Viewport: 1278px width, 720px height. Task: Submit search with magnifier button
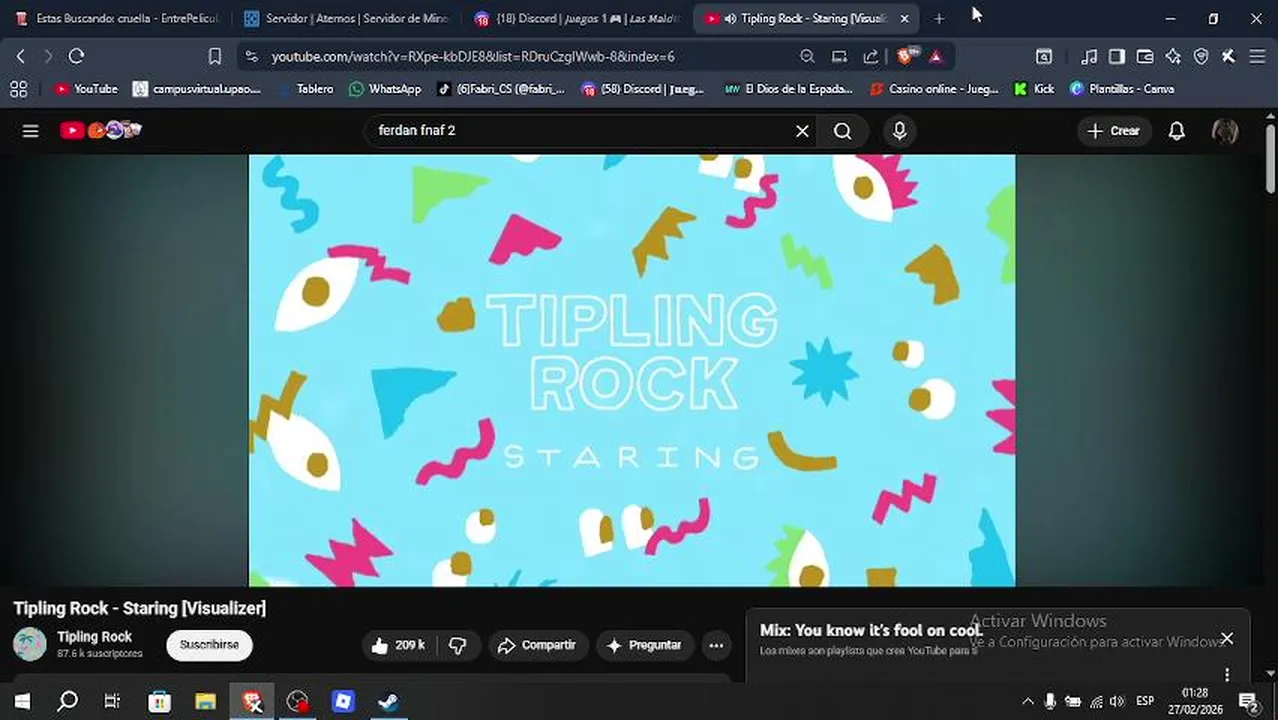[843, 131]
